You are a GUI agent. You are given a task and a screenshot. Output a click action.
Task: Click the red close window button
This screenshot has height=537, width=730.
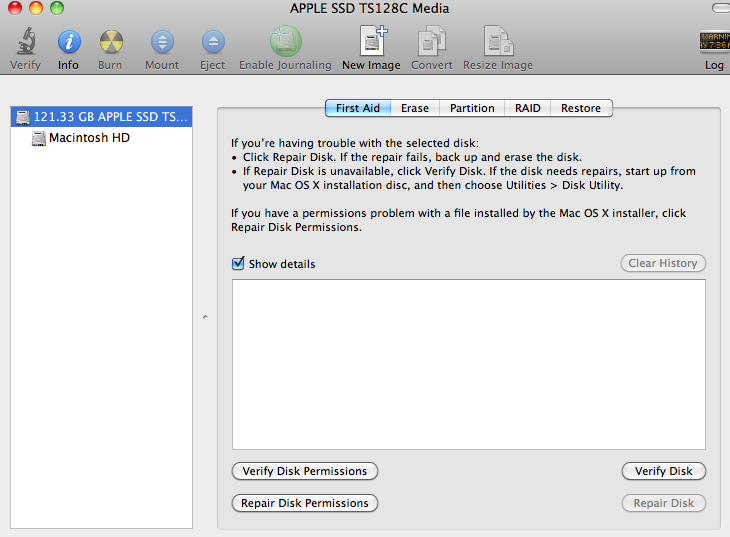tap(15, 8)
